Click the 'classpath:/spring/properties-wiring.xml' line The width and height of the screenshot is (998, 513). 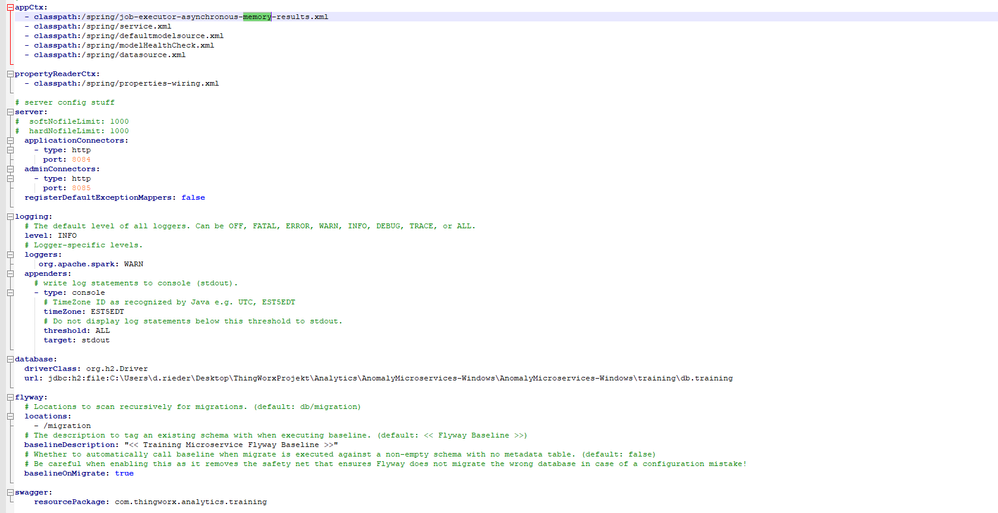click(x=122, y=83)
